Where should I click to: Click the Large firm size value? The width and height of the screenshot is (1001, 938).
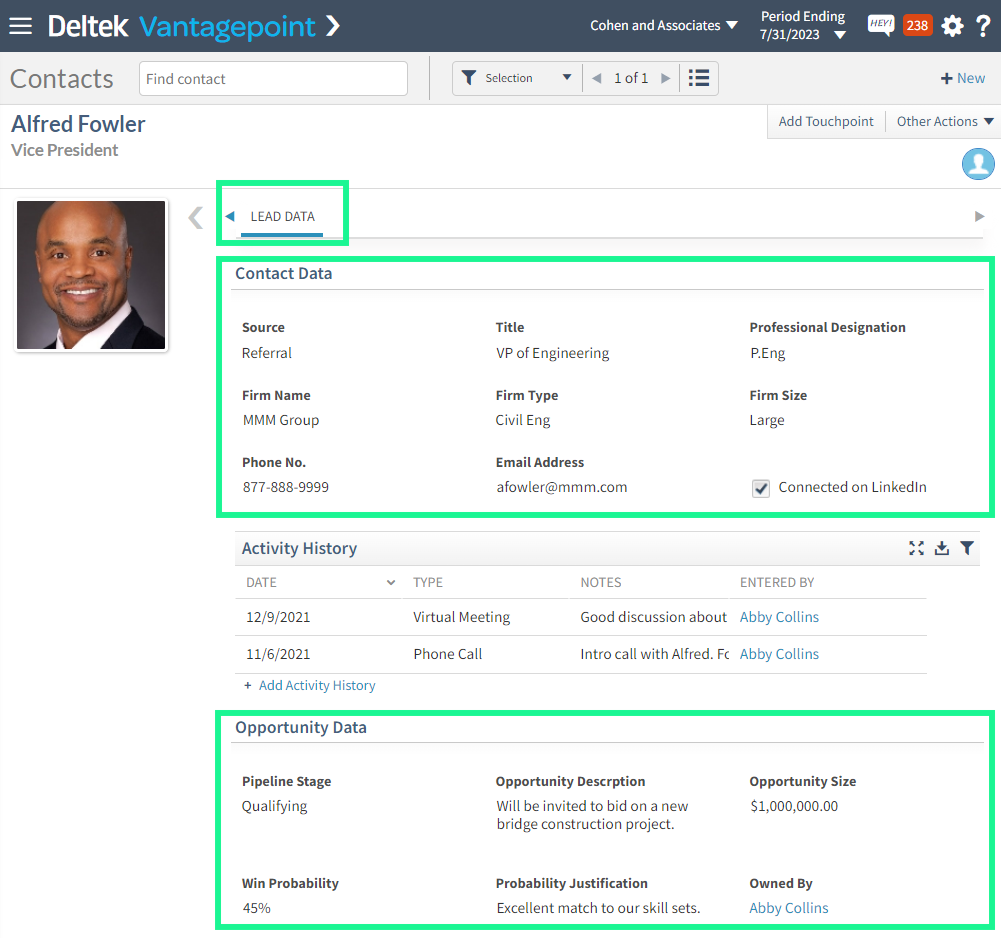coord(767,420)
